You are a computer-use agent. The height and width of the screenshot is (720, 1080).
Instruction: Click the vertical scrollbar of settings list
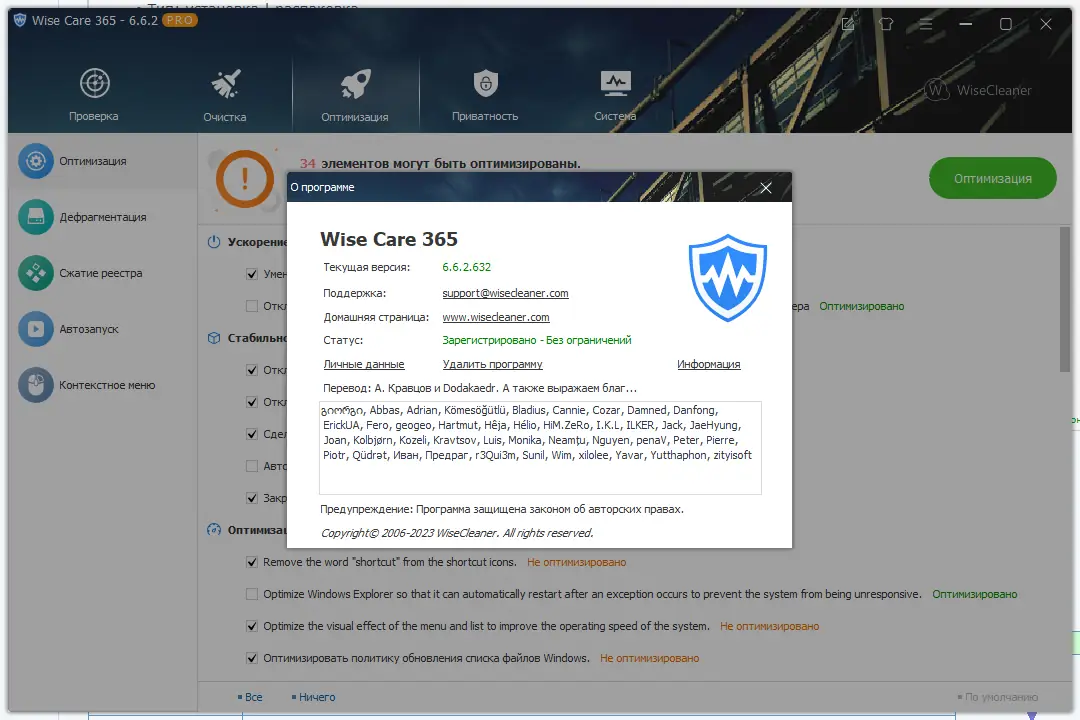tap(1065, 300)
